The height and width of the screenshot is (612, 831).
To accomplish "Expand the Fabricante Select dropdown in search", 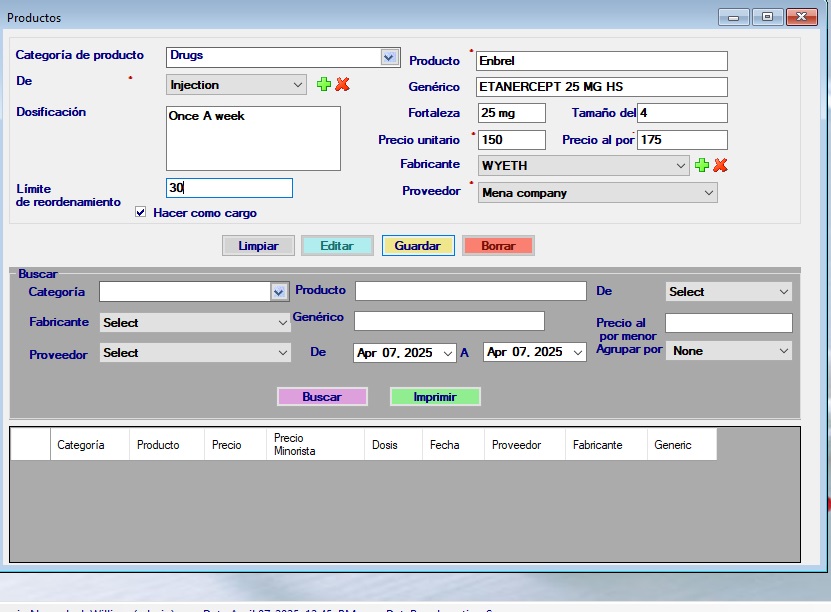I will (x=282, y=323).
